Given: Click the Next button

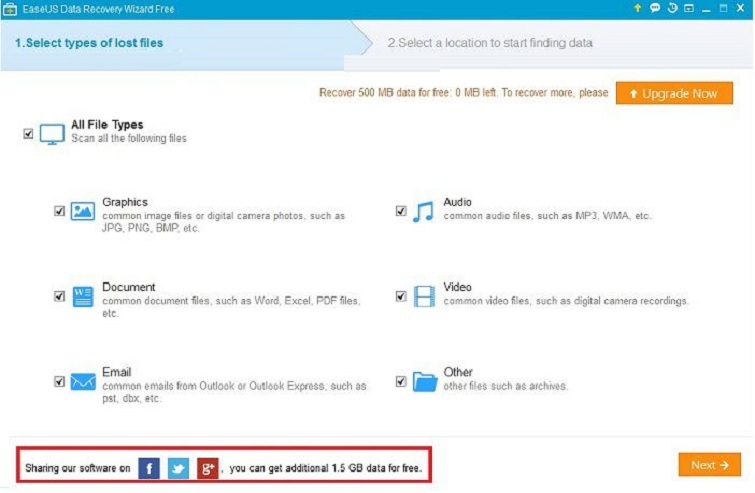Looking at the screenshot, I should point(709,465).
